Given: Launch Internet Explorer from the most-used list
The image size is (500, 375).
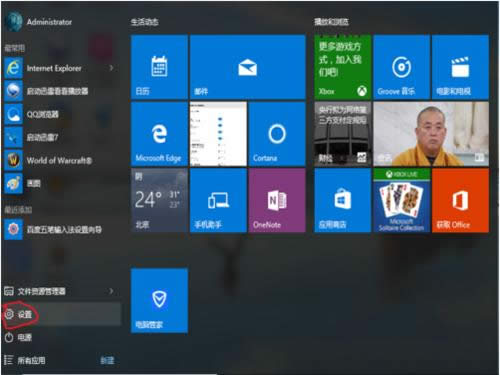Looking at the screenshot, I should coord(62,68).
